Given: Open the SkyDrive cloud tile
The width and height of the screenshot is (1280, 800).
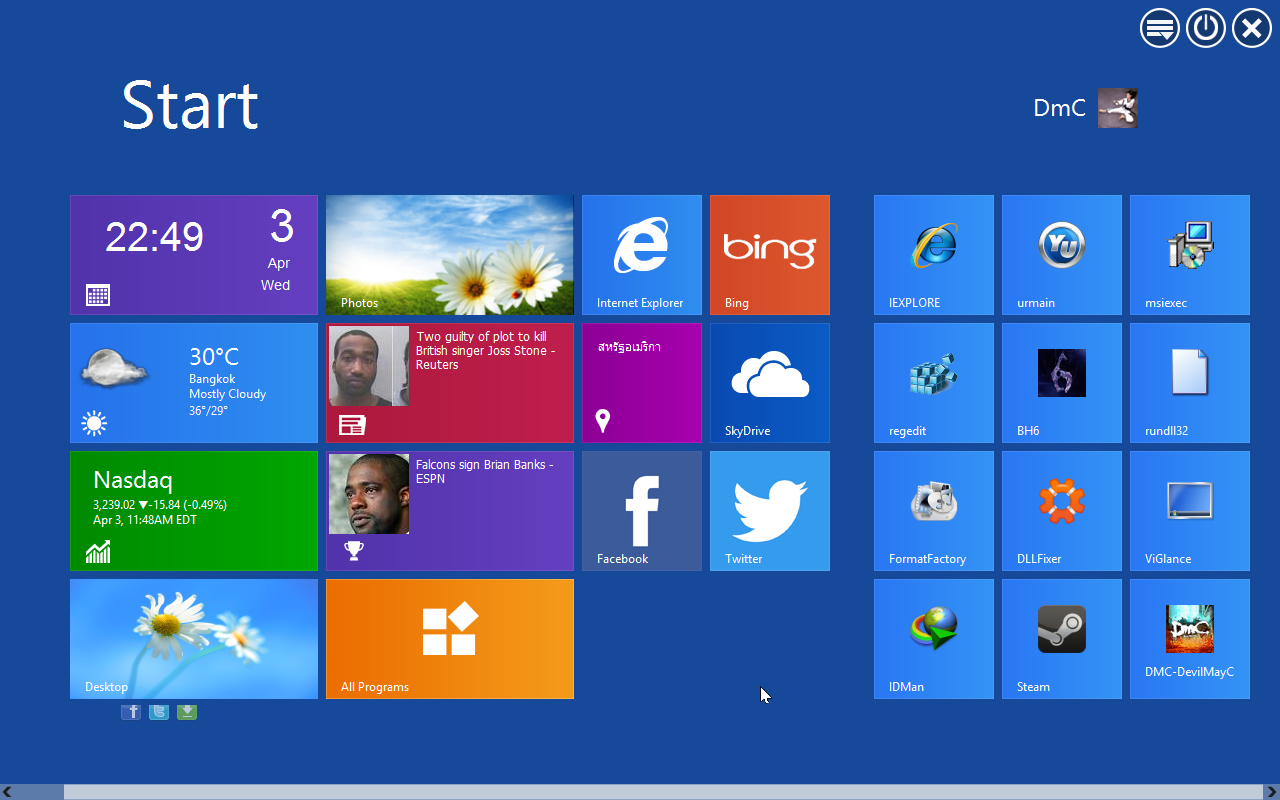Looking at the screenshot, I should [770, 383].
